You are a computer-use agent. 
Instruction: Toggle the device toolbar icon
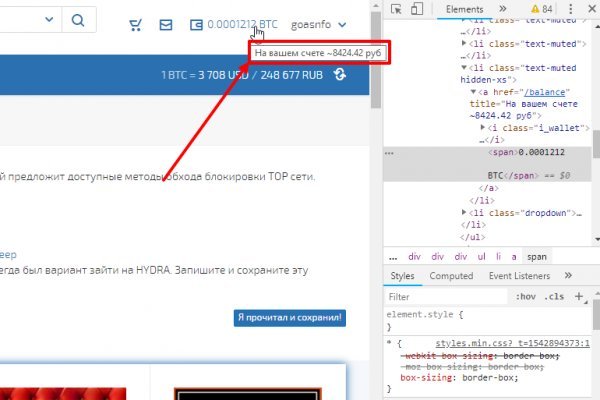pos(418,9)
